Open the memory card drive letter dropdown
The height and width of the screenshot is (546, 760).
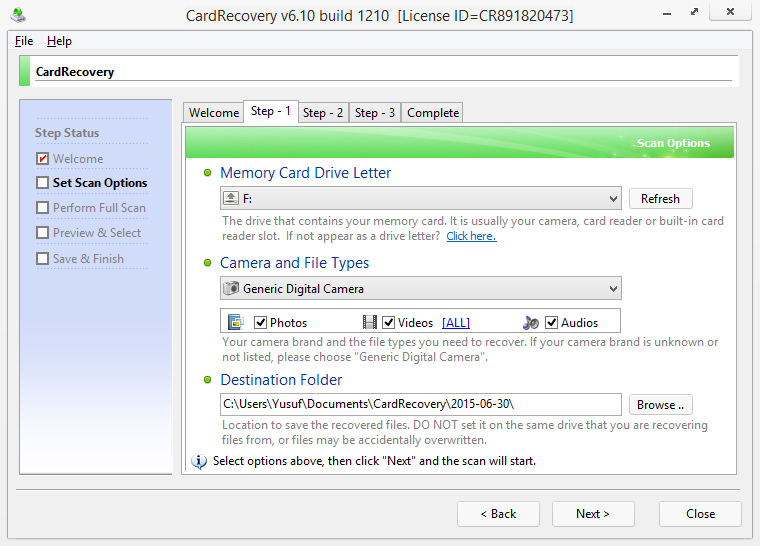[421, 198]
